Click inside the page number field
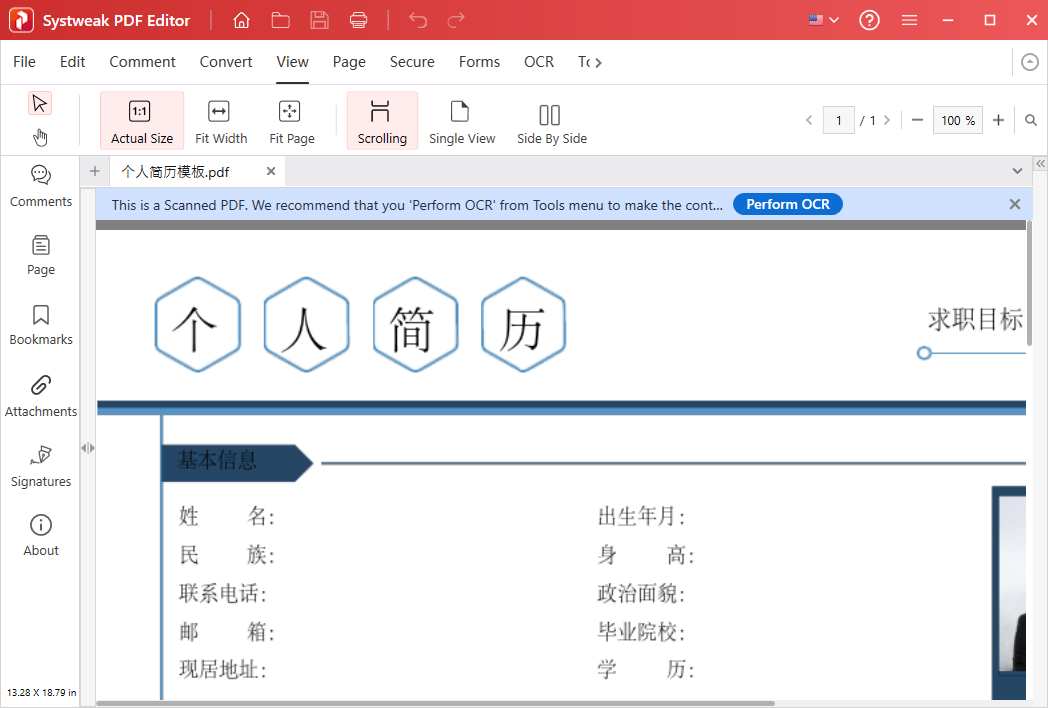Viewport: 1048px width, 708px height. click(839, 119)
